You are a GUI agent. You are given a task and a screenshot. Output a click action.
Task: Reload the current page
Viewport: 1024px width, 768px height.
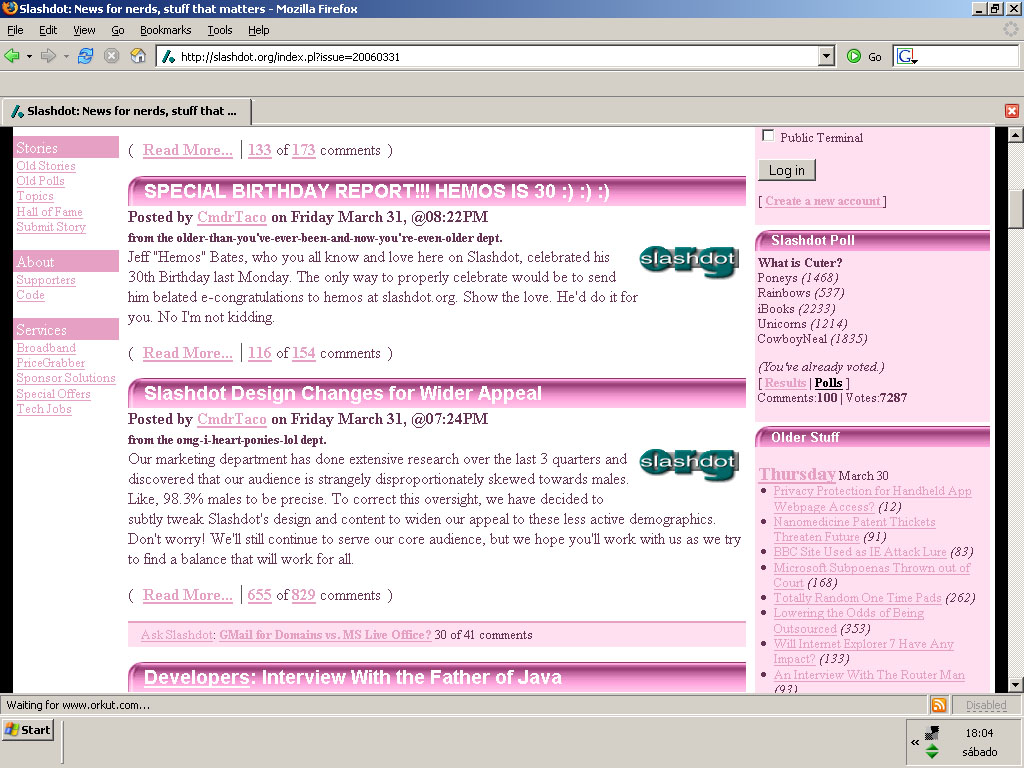[x=86, y=57]
